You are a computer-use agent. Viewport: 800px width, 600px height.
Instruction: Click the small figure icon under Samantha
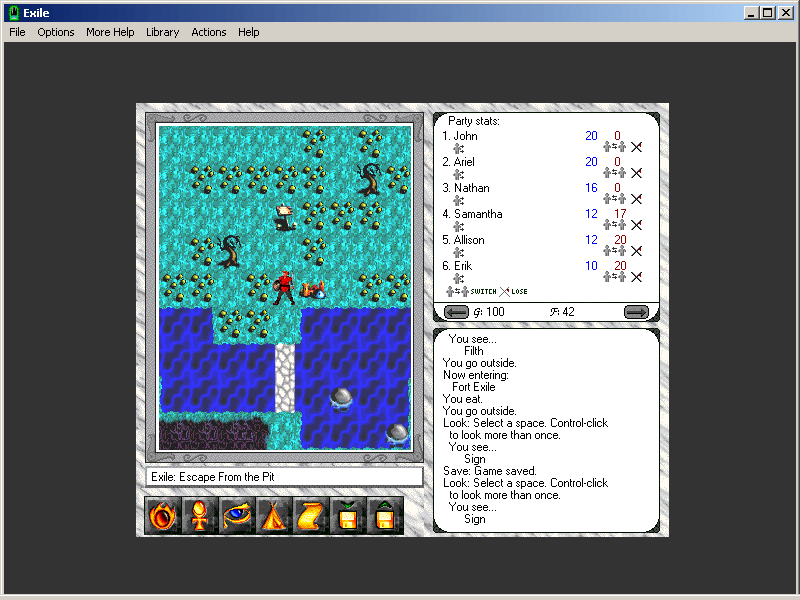459,227
